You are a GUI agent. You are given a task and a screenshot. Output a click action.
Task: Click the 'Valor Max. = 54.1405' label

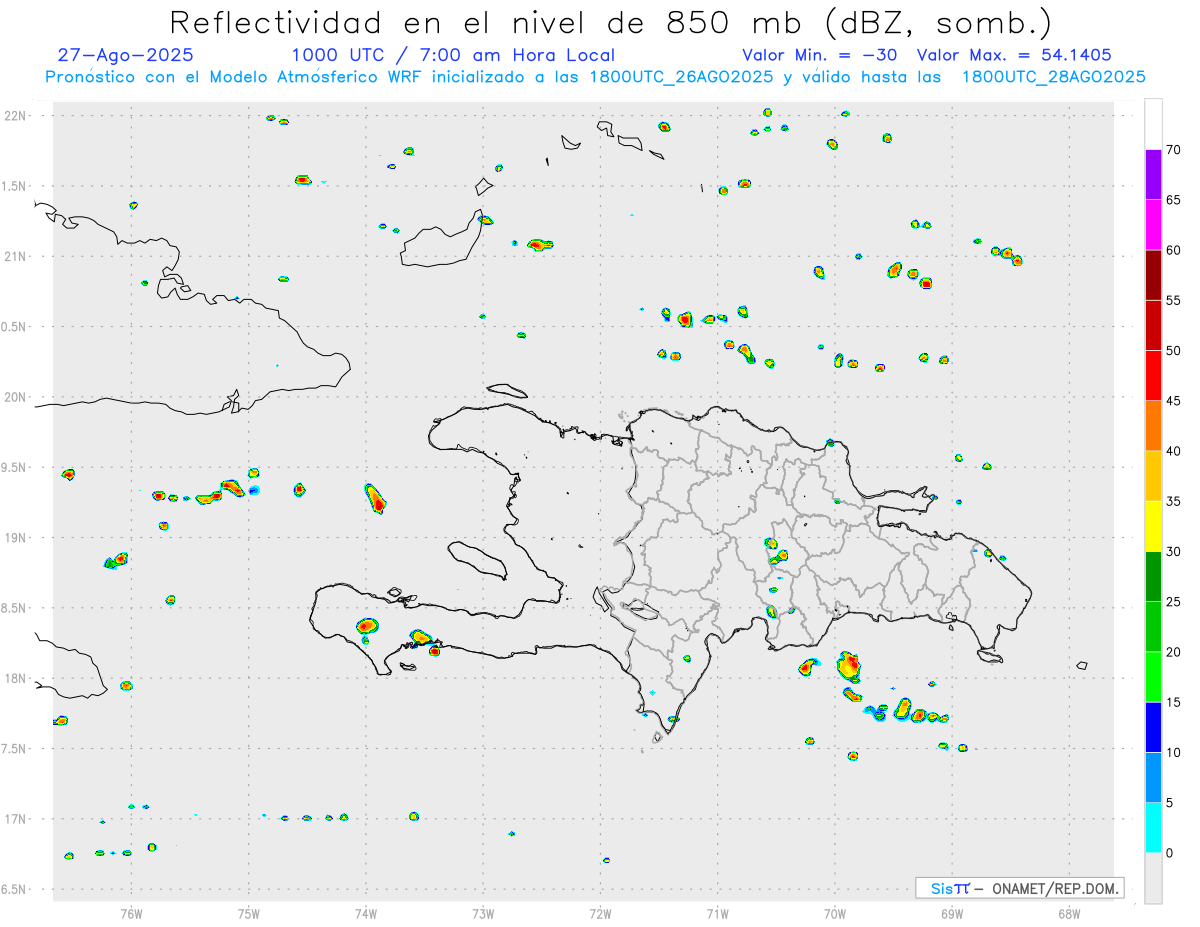[1014, 55]
